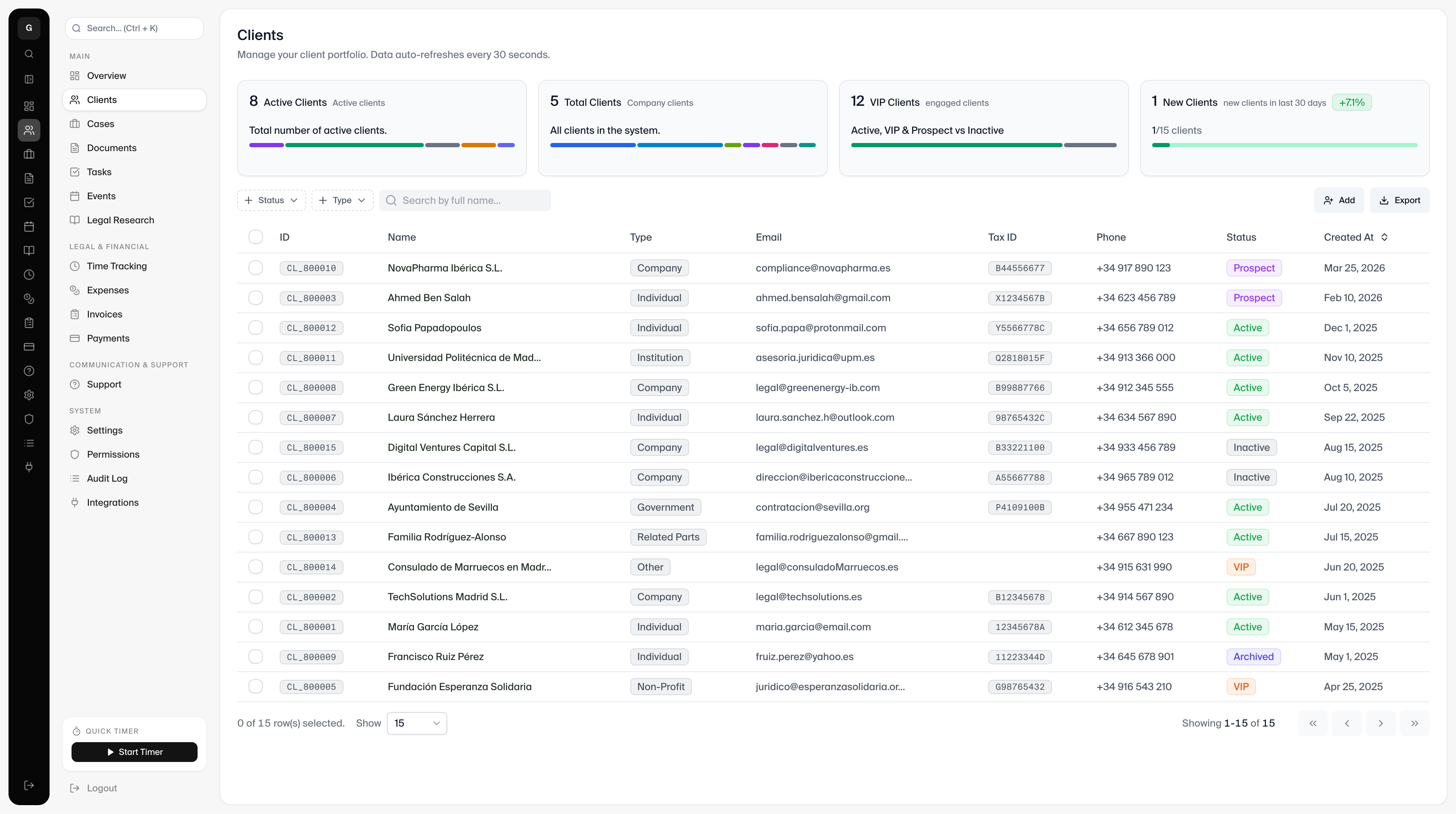Jump to the last page arrow
Image resolution: width=1456 pixels, height=814 pixels.
click(1414, 724)
